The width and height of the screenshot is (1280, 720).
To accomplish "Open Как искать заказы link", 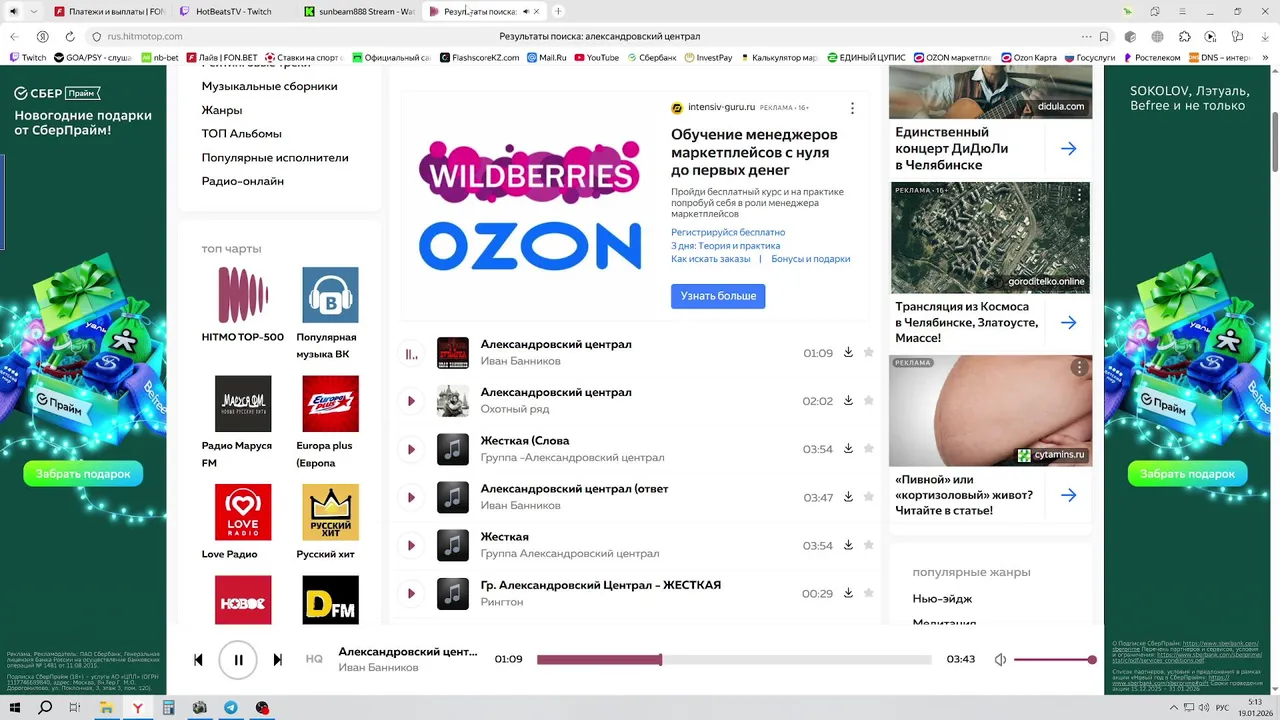I will click(710, 259).
